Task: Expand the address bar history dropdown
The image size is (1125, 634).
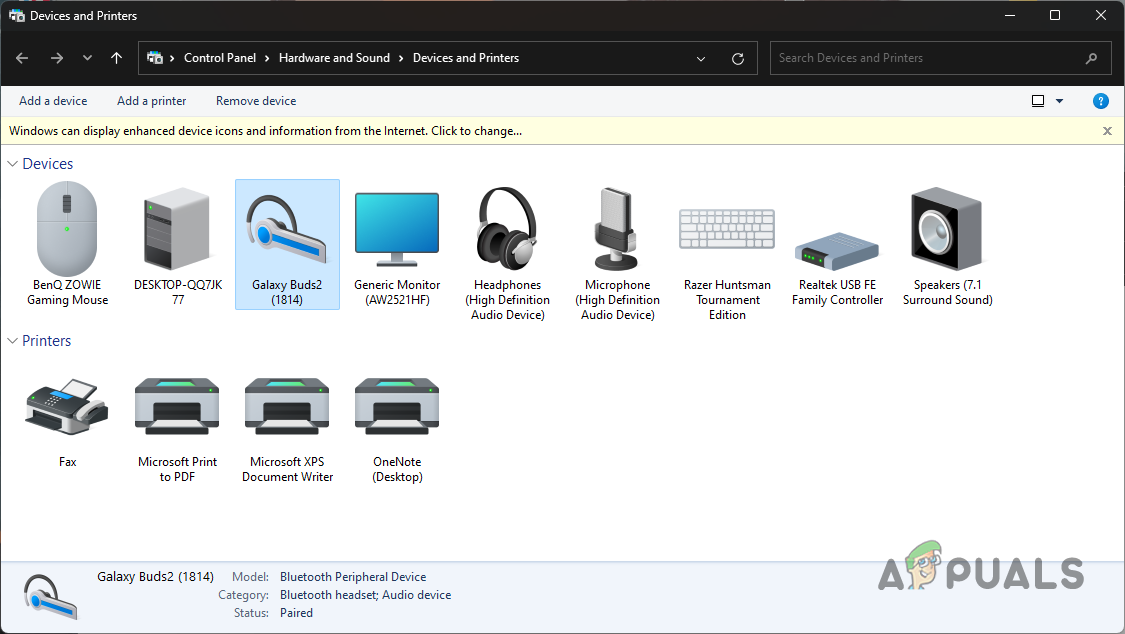Action: coord(702,58)
